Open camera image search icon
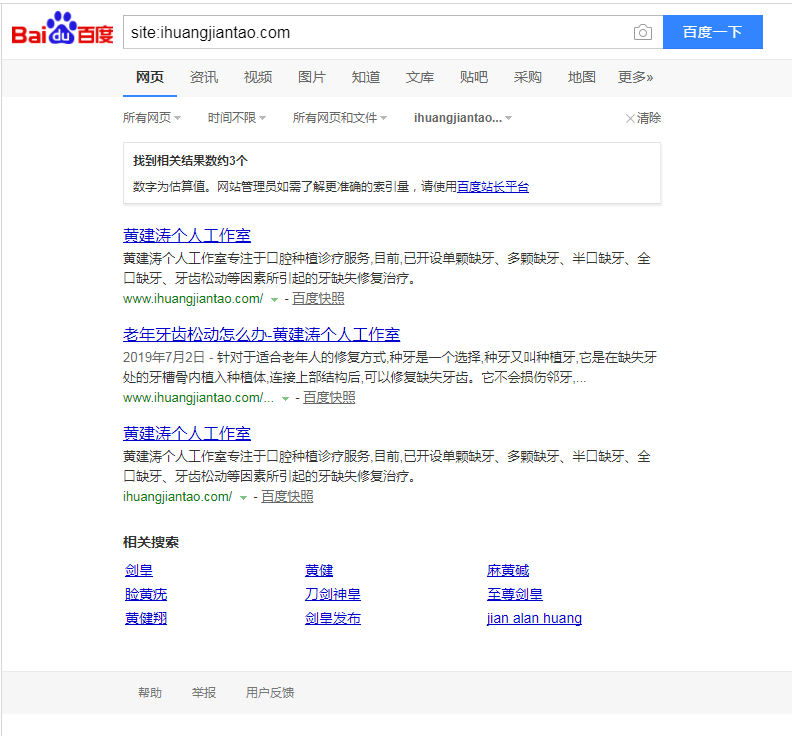 (x=642, y=32)
